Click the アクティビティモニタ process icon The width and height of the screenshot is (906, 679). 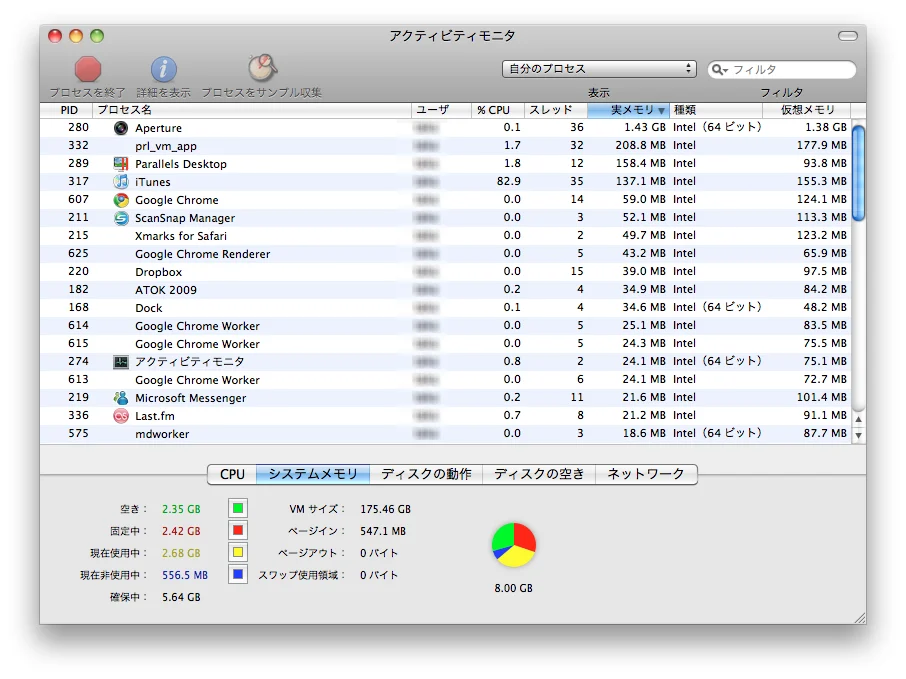pyautogui.click(x=121, y=362)
